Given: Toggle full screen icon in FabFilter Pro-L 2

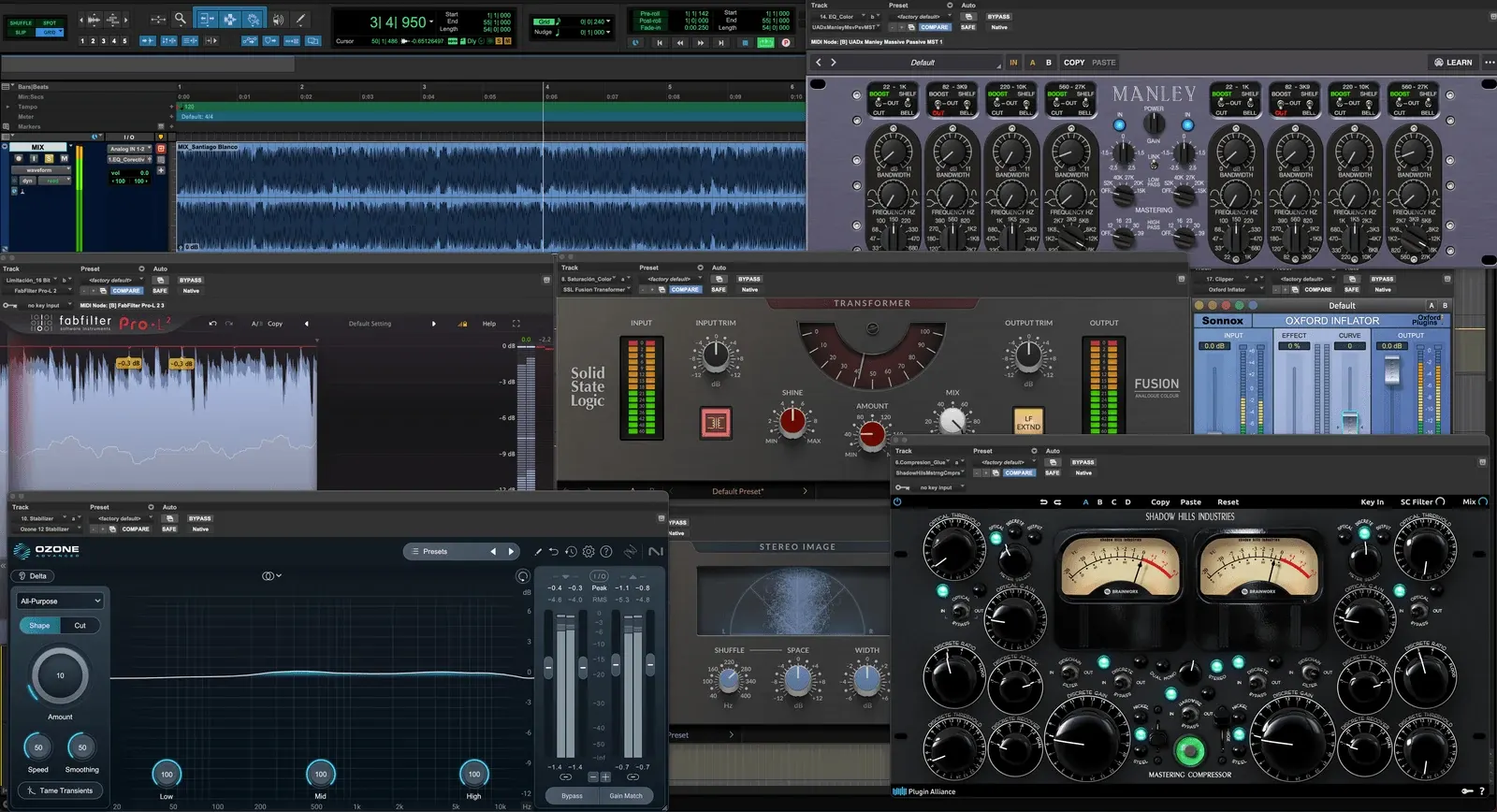Looking at the screenshot, I should pyautogui.click(x=516, y=324).
